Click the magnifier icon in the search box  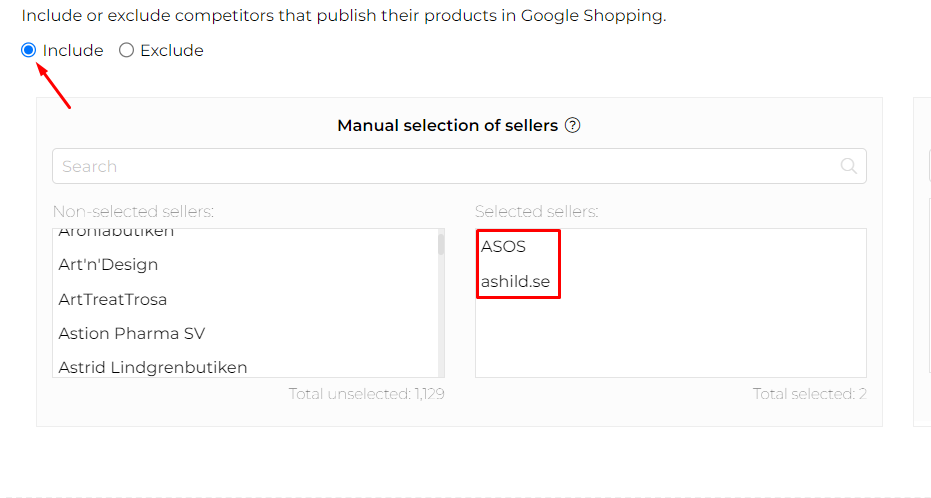849,166
